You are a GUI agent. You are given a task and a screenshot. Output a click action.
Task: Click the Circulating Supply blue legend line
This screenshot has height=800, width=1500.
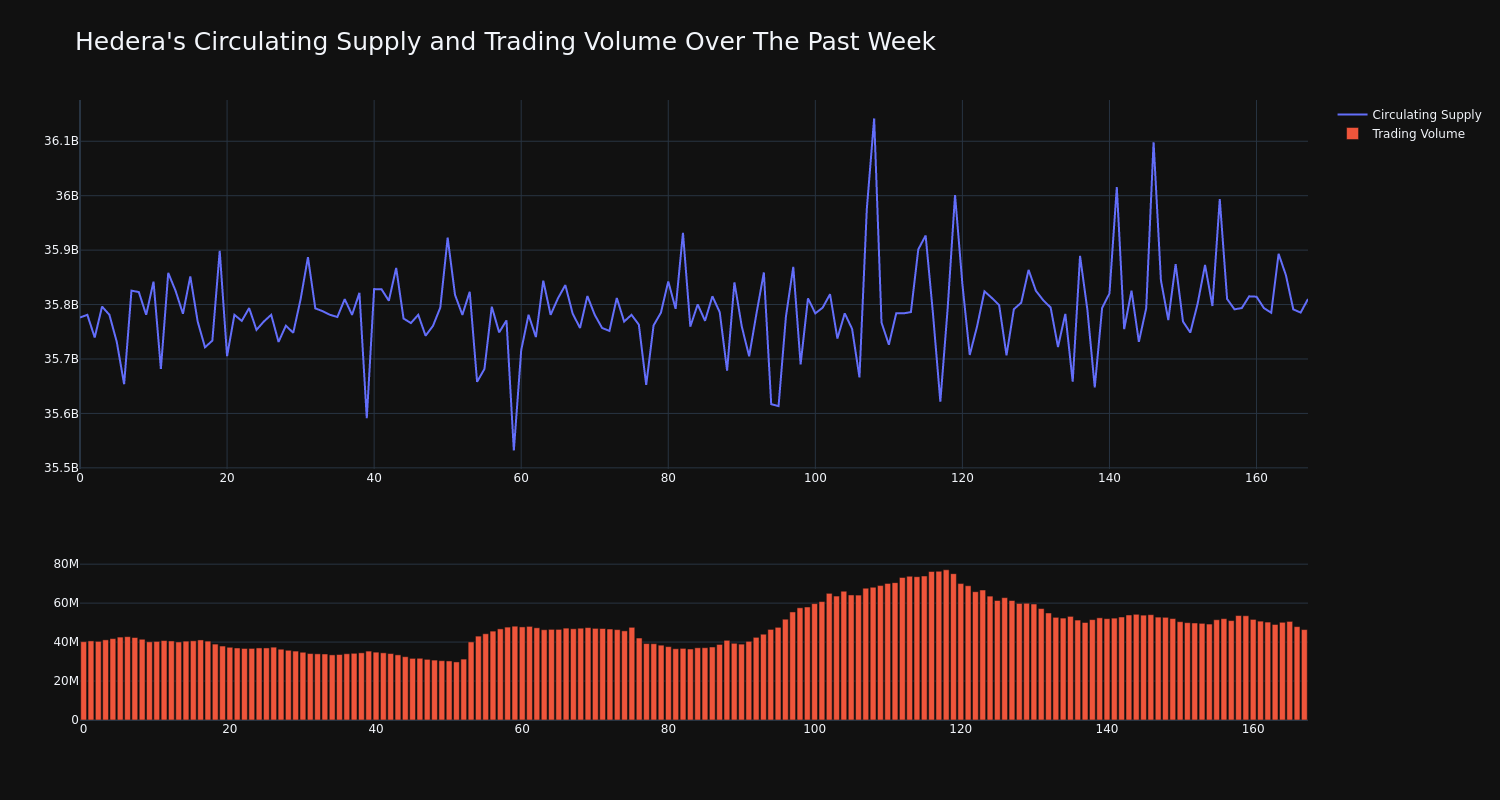click(x=1352, y=115)
